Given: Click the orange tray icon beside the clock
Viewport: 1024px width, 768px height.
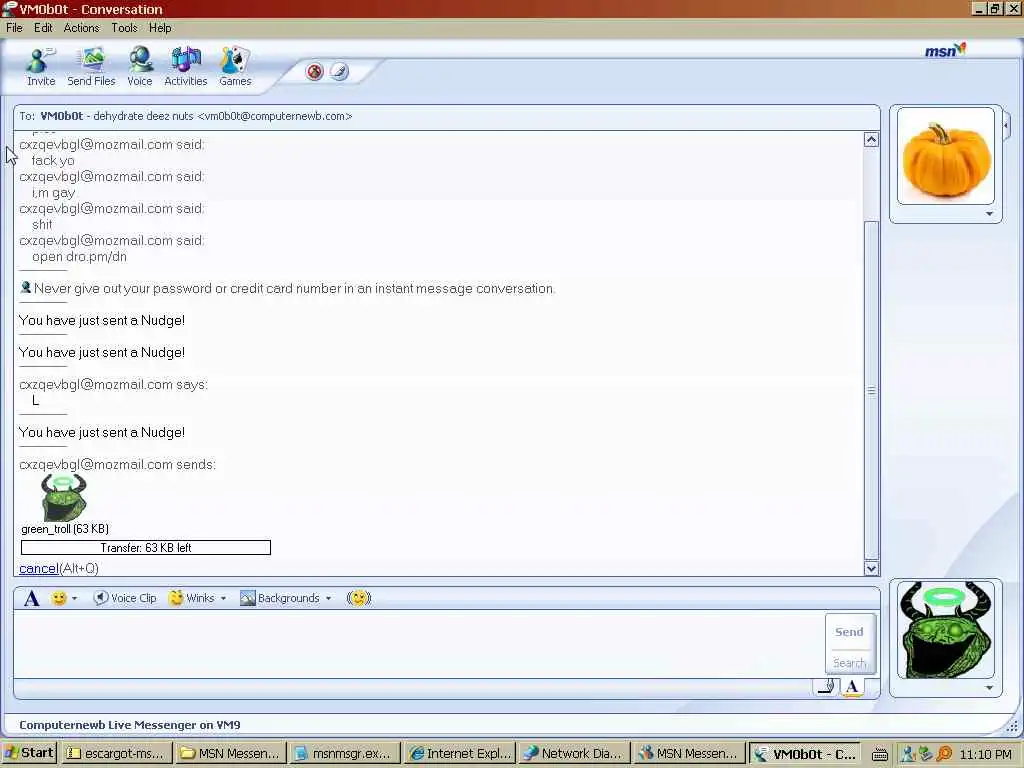Looking at the screenshot, I should (944, 754).
